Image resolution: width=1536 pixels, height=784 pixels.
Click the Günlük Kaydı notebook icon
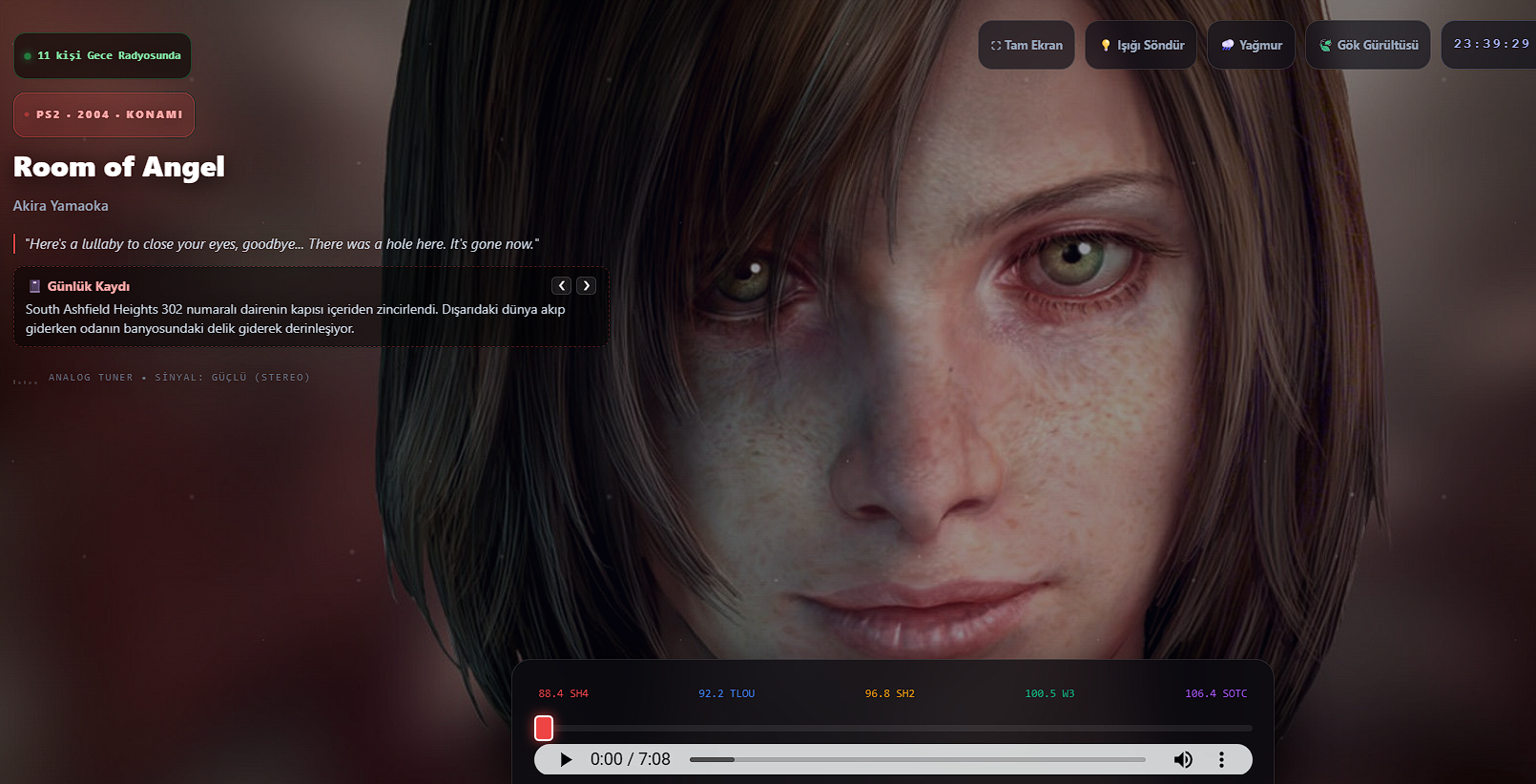tap(34, 286)
